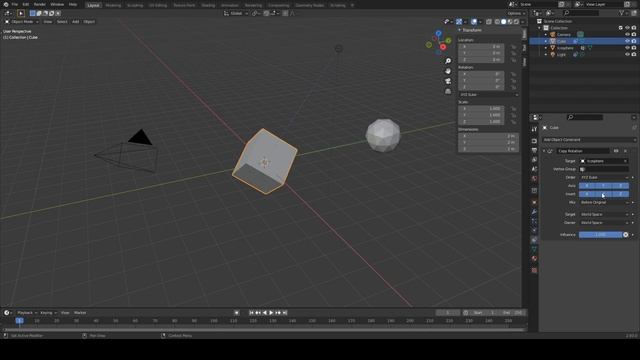This screenshot has height=360, width=640.
Task: Hide the Cube in the outliner with eye icon
Action: [627, 41]
